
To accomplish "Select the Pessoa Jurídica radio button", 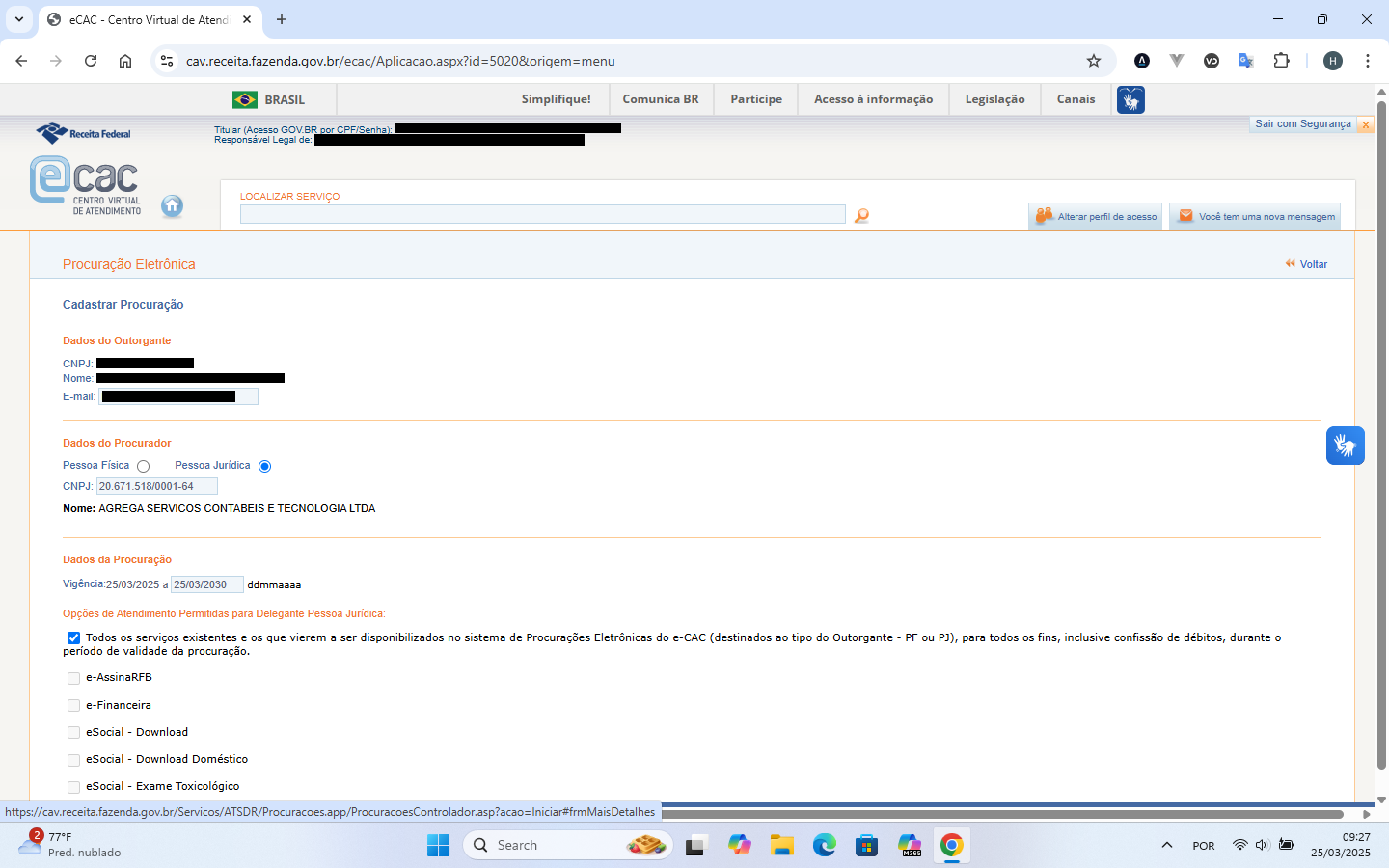I will click(265, 467).
